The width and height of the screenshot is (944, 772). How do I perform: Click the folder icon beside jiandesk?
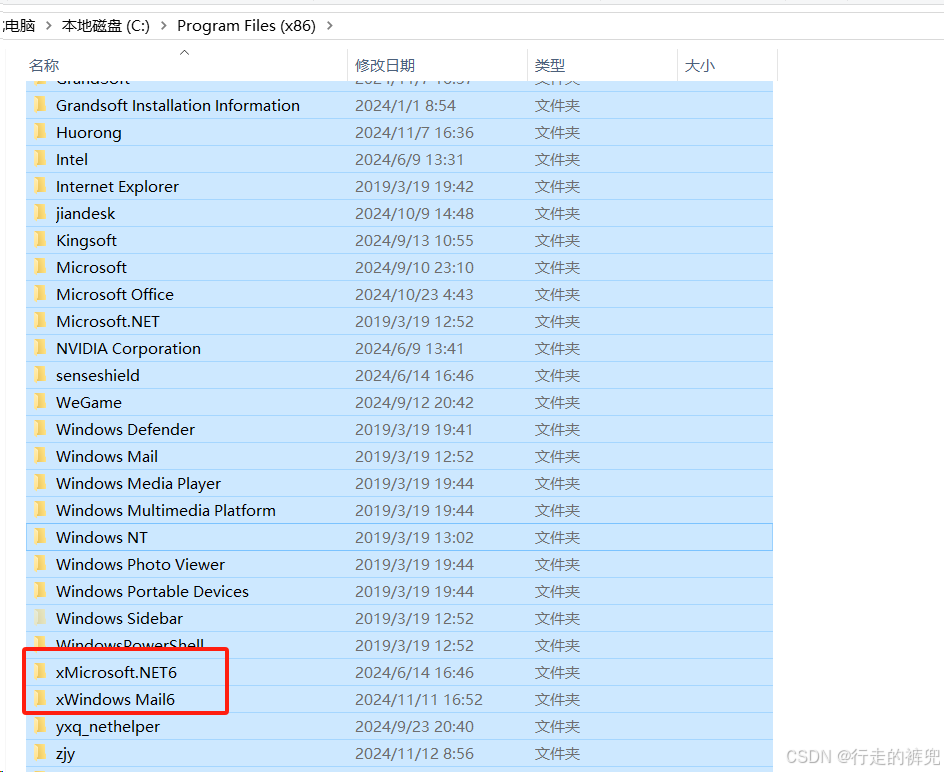(x=40, y=213)
